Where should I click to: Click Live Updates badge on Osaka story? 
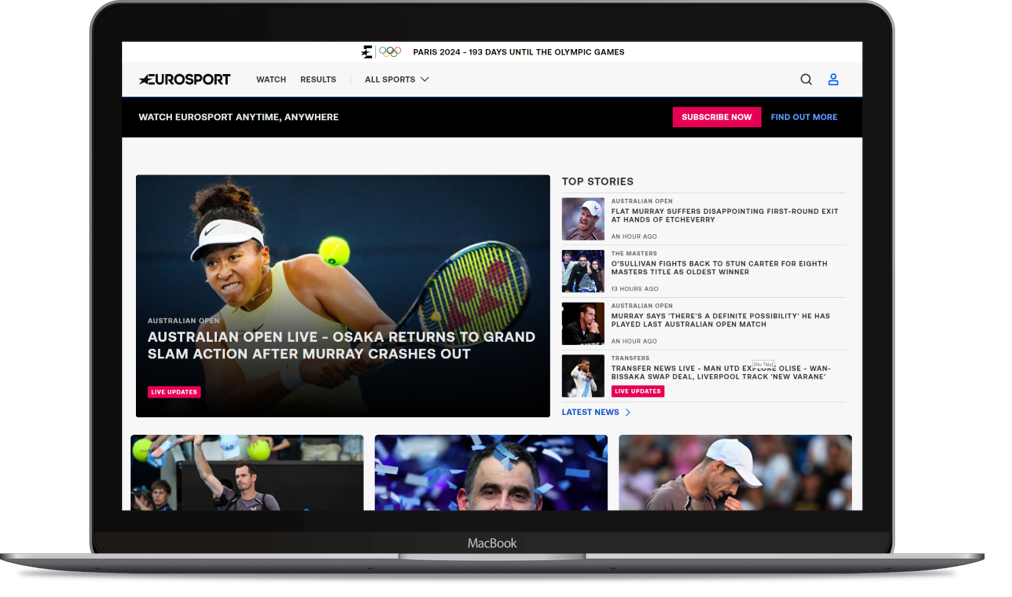point(174,392)
